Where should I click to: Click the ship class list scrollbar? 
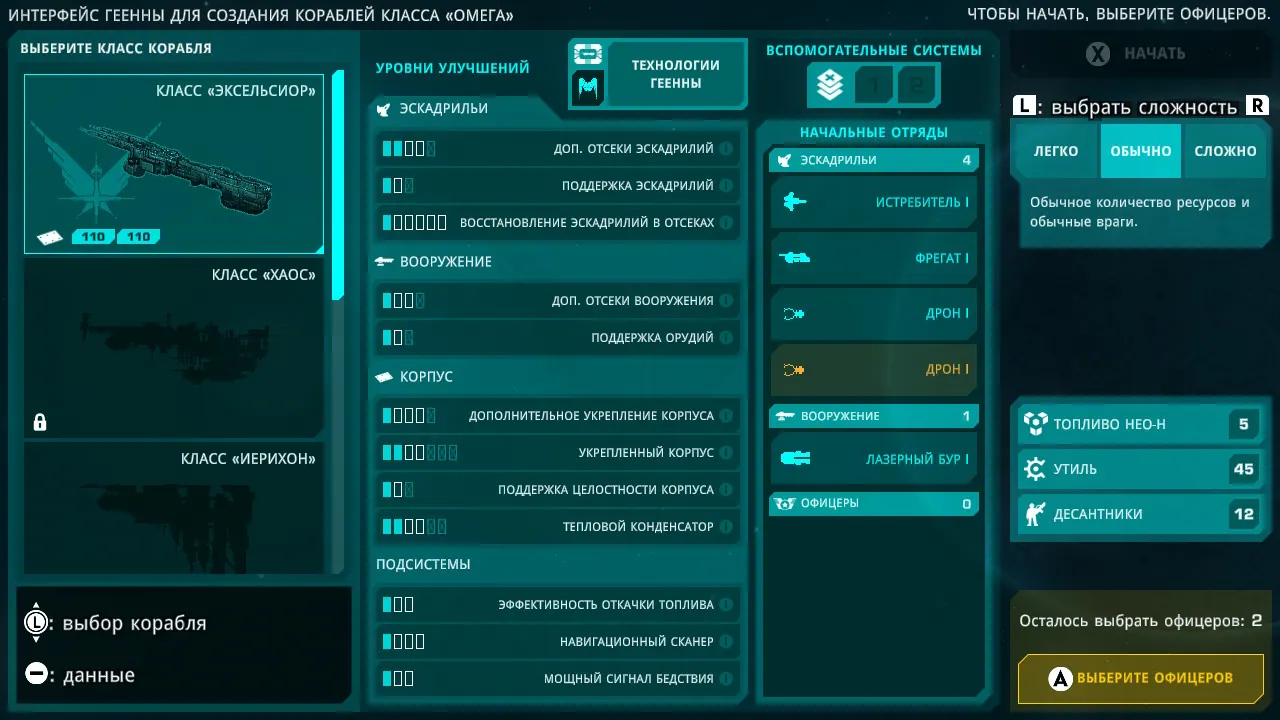point(338,184)
